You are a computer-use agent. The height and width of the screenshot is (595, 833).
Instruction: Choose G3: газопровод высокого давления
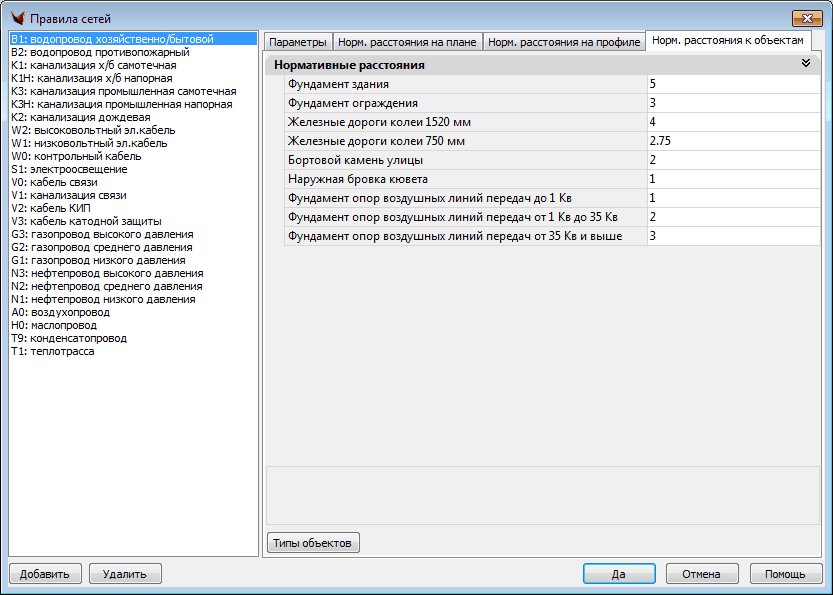(101, 234)
